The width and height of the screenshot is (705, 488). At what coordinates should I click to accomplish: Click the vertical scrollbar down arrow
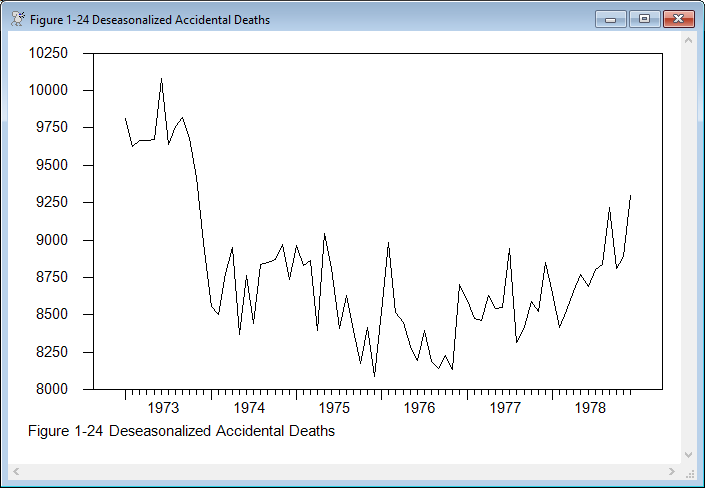click(x=688, y=454)
